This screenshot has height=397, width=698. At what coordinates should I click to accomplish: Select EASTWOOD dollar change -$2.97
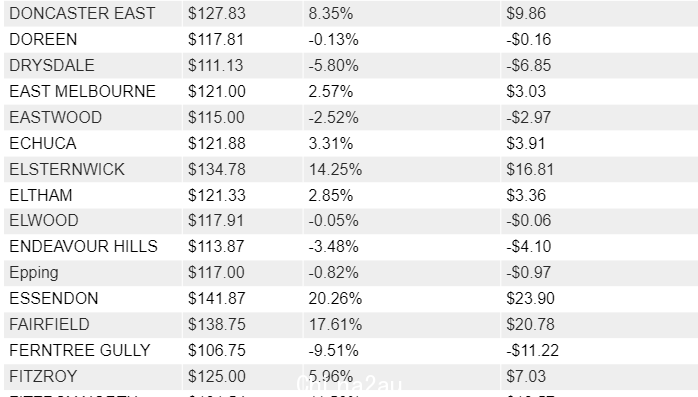pyautogui.click(x=528, y=117)
